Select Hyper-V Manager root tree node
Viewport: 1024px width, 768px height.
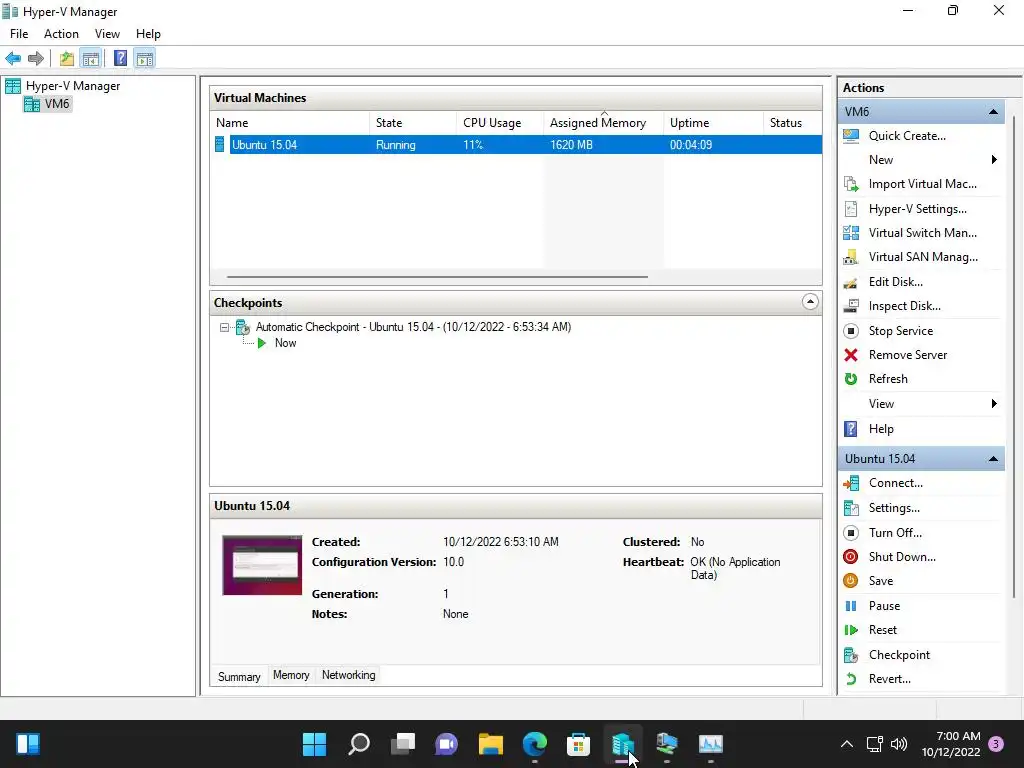coord(73,86)
